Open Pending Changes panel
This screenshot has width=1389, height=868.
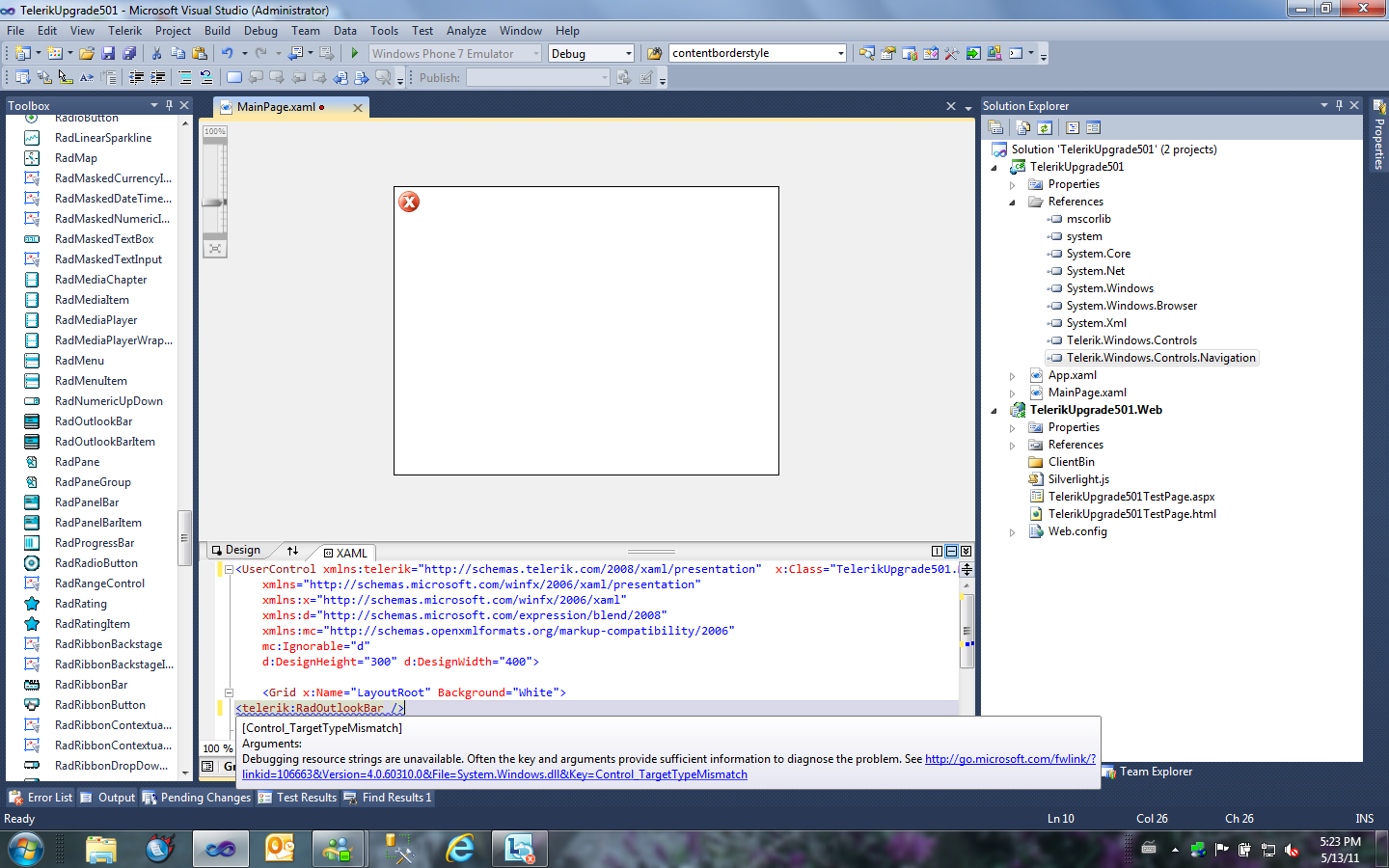point(197,798)
